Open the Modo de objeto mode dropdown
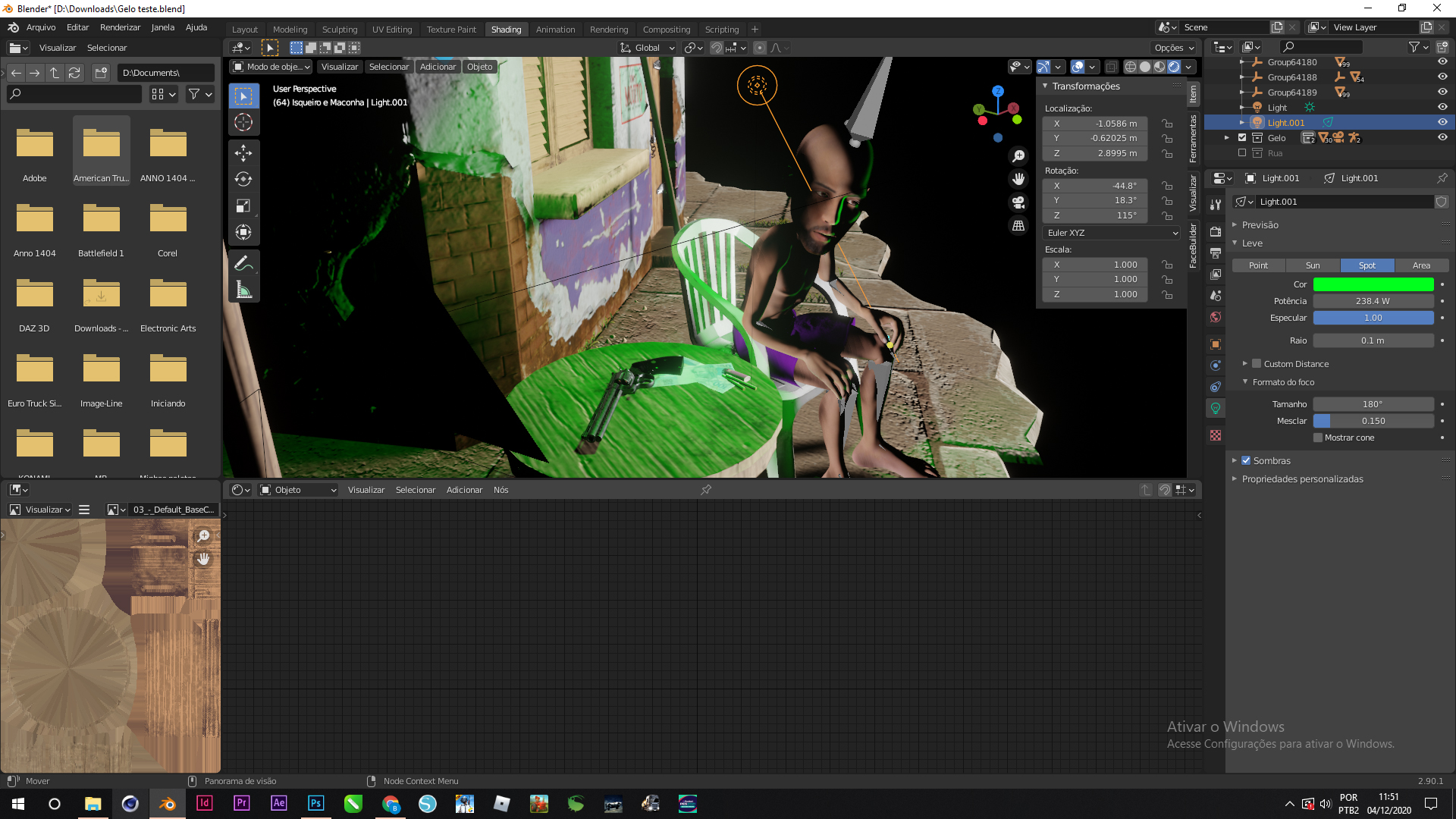Screen dimensions: 1456x819 coord(271,67)
